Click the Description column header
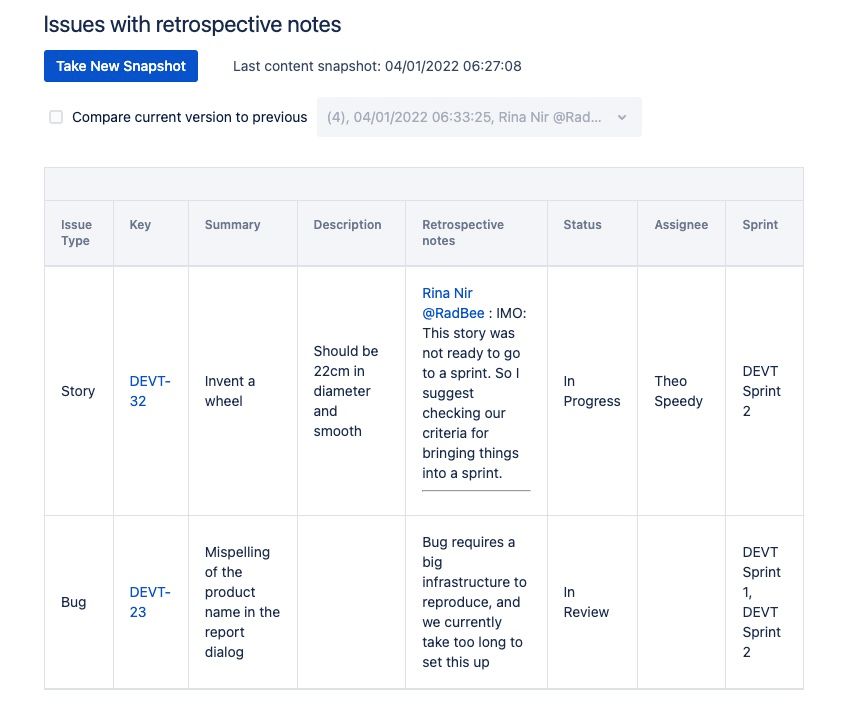This screenshot has height=711, width=867. [x=347, y=225]
